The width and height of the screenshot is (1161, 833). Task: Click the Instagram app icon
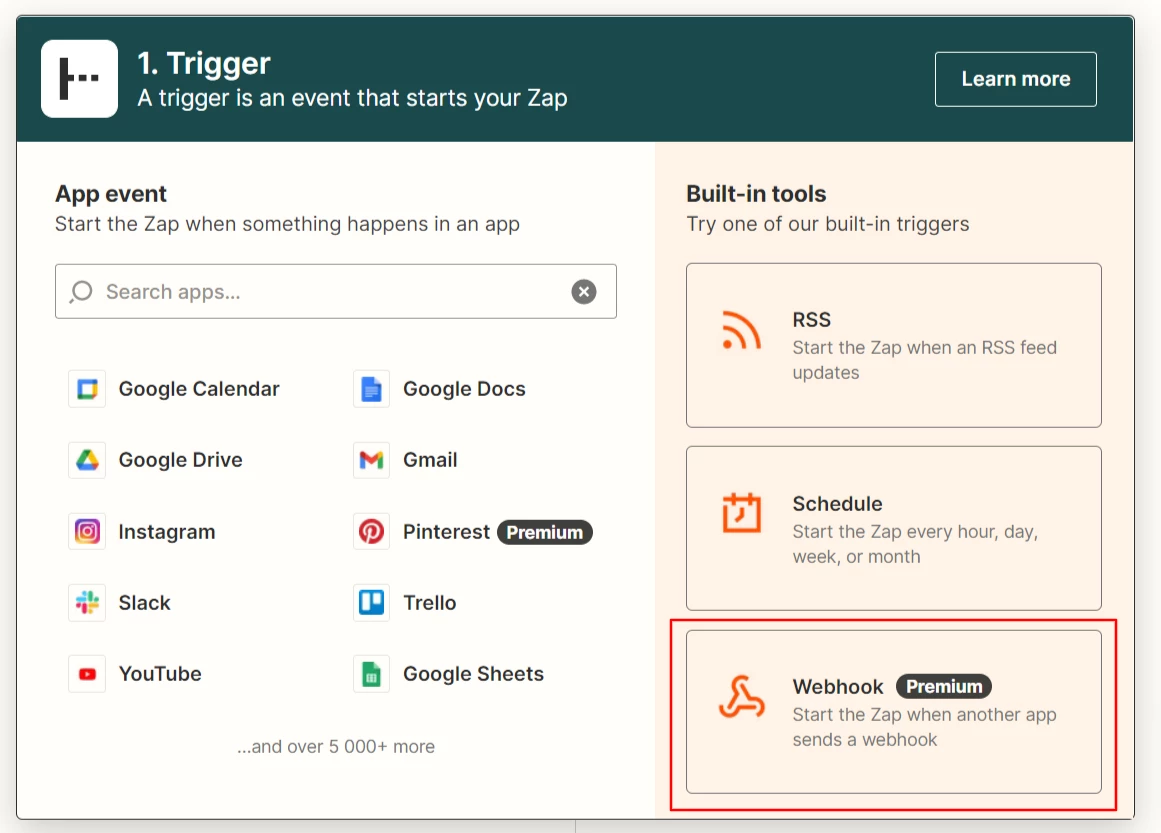point(87,532)
